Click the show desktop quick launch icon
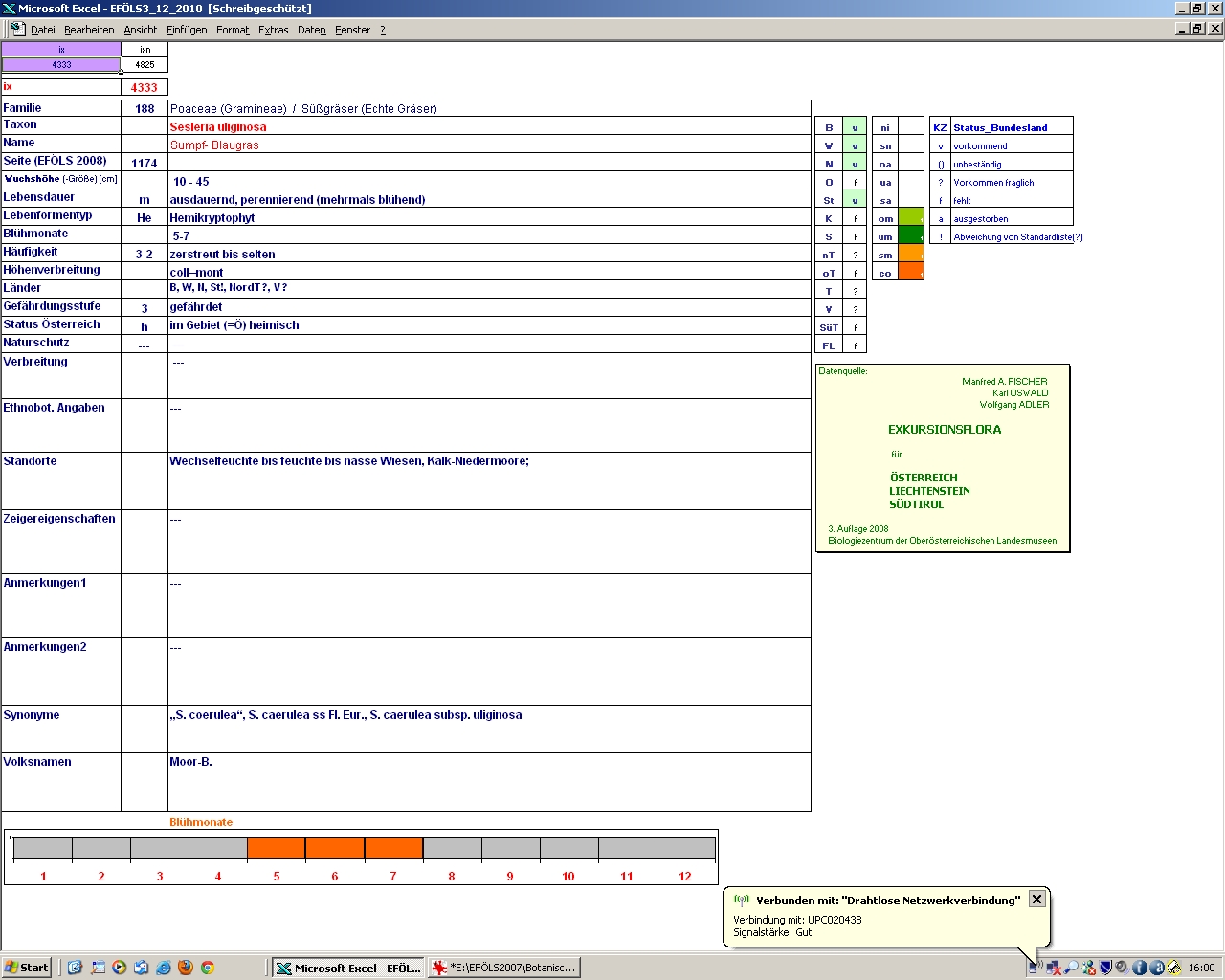This screenshot has width=1225, height=980. tap(97, 968)
